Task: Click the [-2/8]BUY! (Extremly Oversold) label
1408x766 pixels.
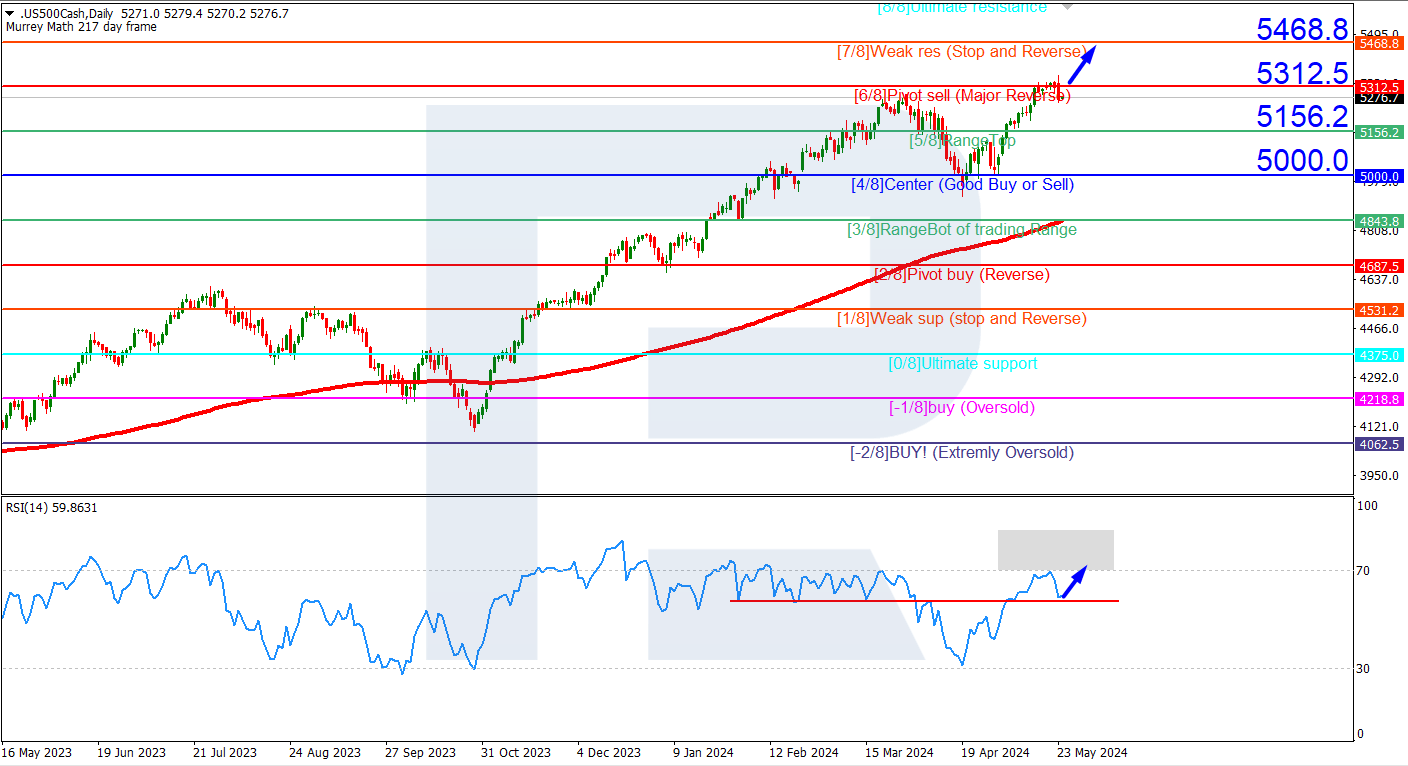Action: (962, 453)
